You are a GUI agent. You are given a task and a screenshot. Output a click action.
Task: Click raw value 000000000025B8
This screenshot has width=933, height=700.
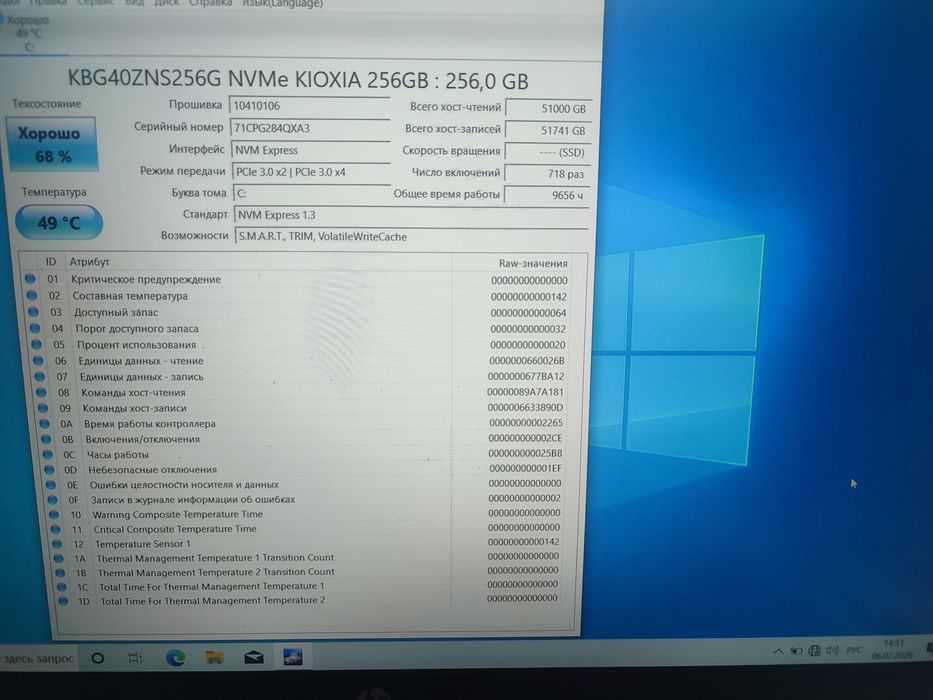[525, 453]
